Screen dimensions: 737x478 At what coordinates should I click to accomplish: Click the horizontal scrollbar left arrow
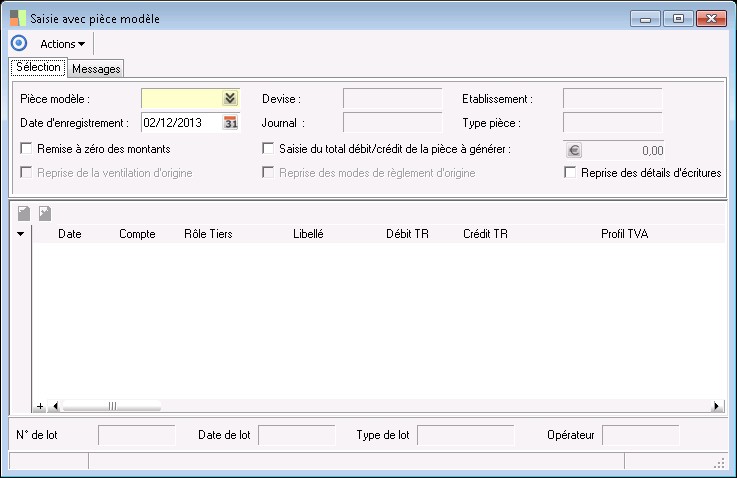click(55, 406)
